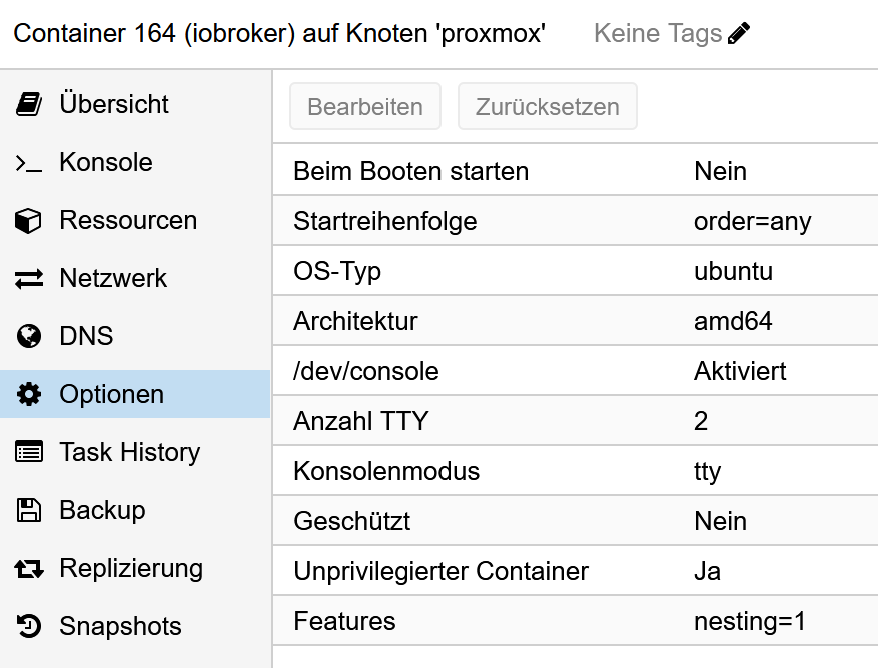The image size is (878, 668).
Task: Click the Backup floppy disk icon
Action: click(x=29, y=511)
